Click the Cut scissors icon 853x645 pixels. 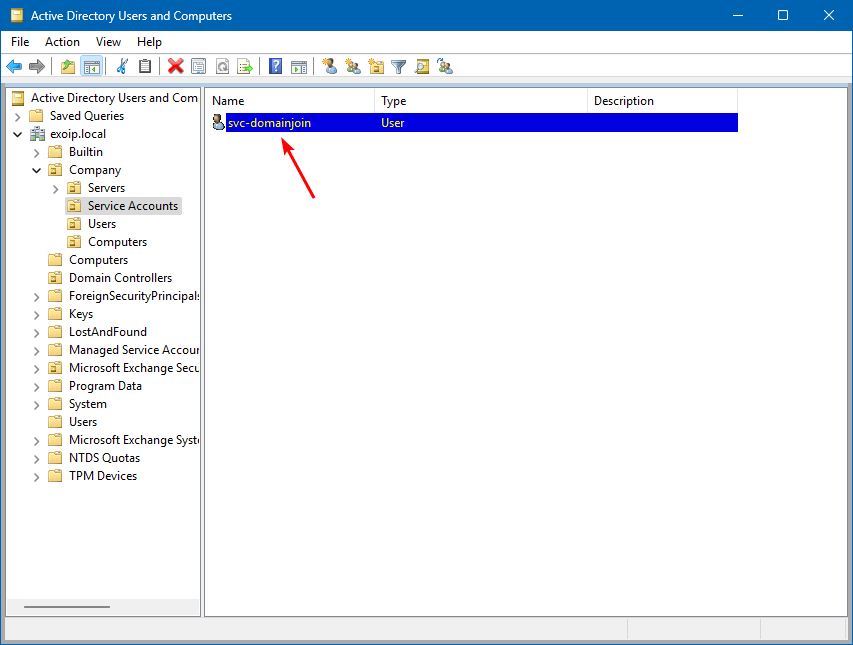click(122, 67)
